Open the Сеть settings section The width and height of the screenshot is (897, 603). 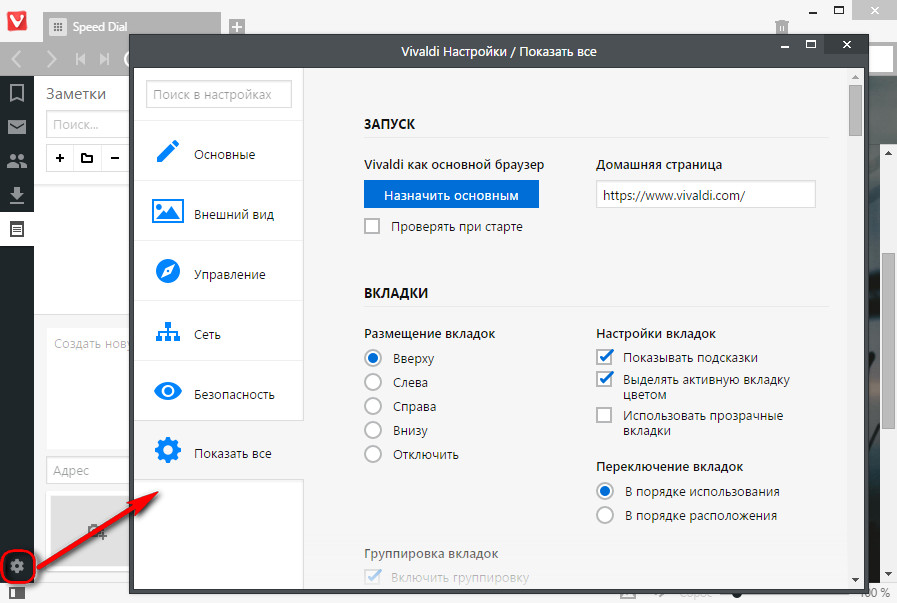[219, 331]
